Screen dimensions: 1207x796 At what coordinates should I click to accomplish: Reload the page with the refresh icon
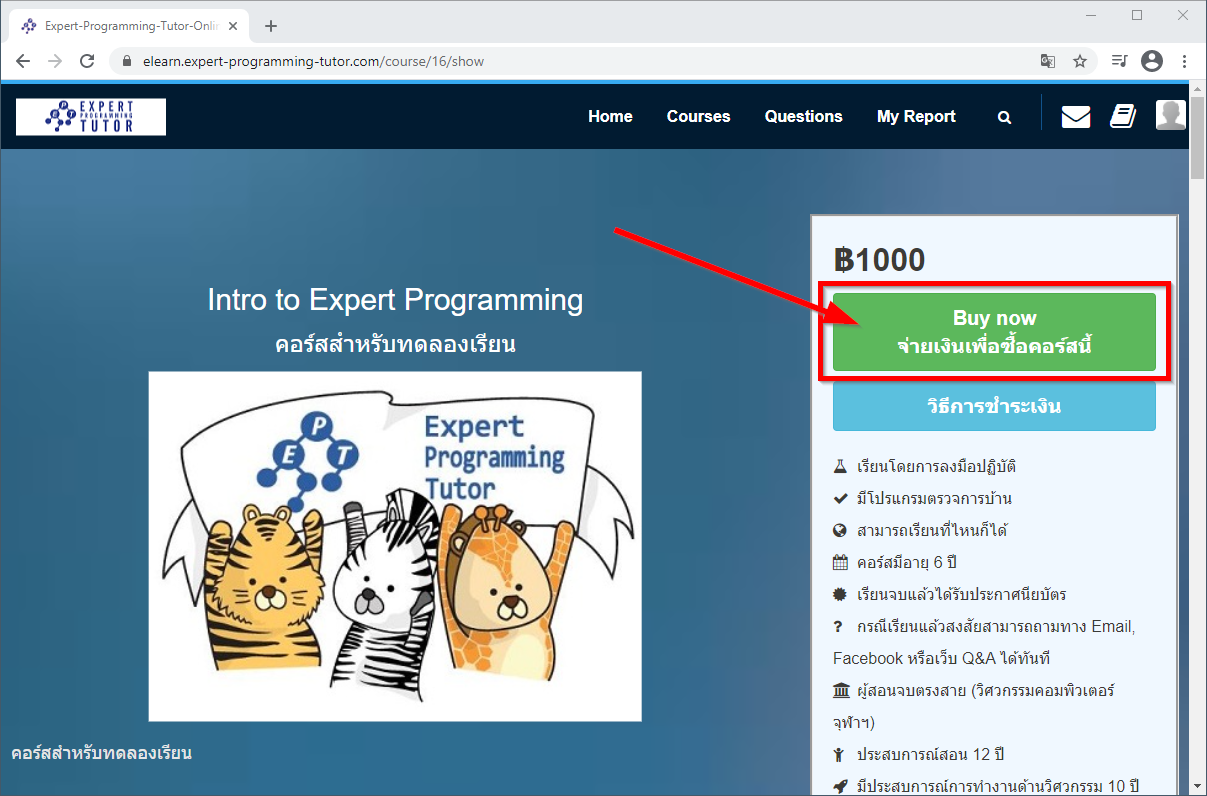(x=87, y=61)
